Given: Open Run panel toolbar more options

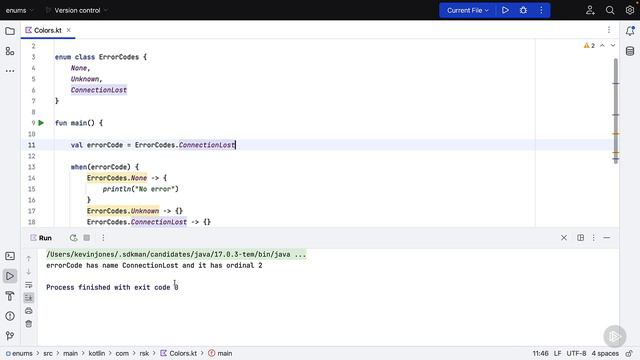Looking at the screenshot, I should click(x=103, y=238).
